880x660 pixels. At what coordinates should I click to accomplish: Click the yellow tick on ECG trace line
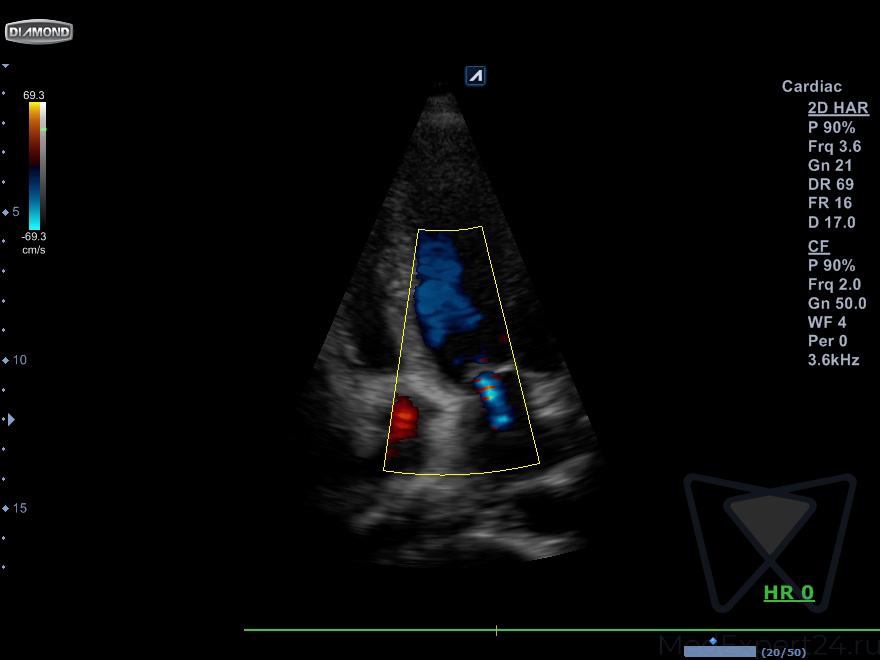tap(496, 630)
